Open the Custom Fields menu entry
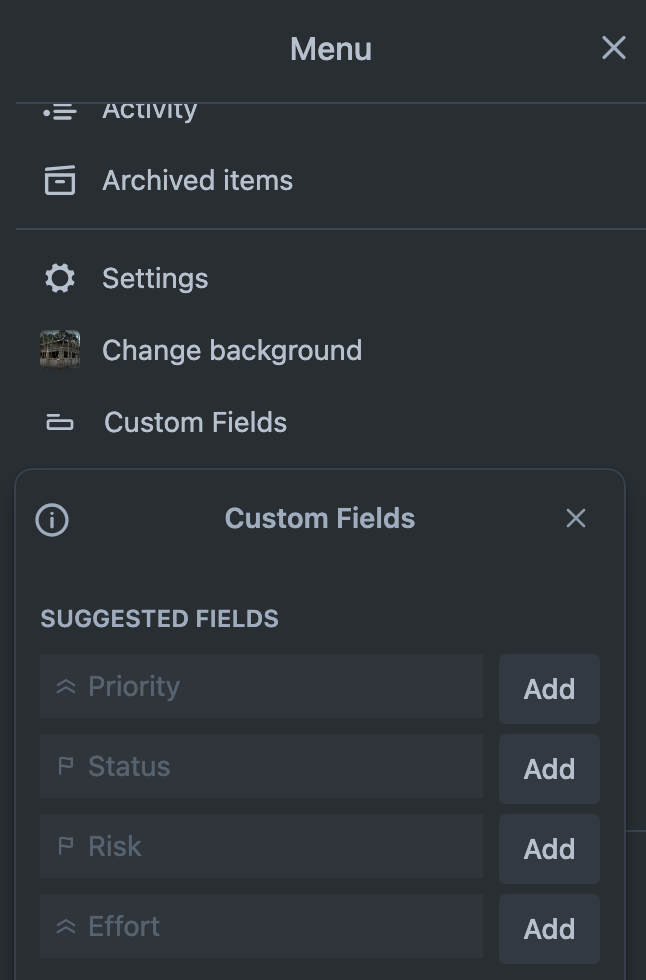This screenshot has width=646, height=980. click(195, 423)
